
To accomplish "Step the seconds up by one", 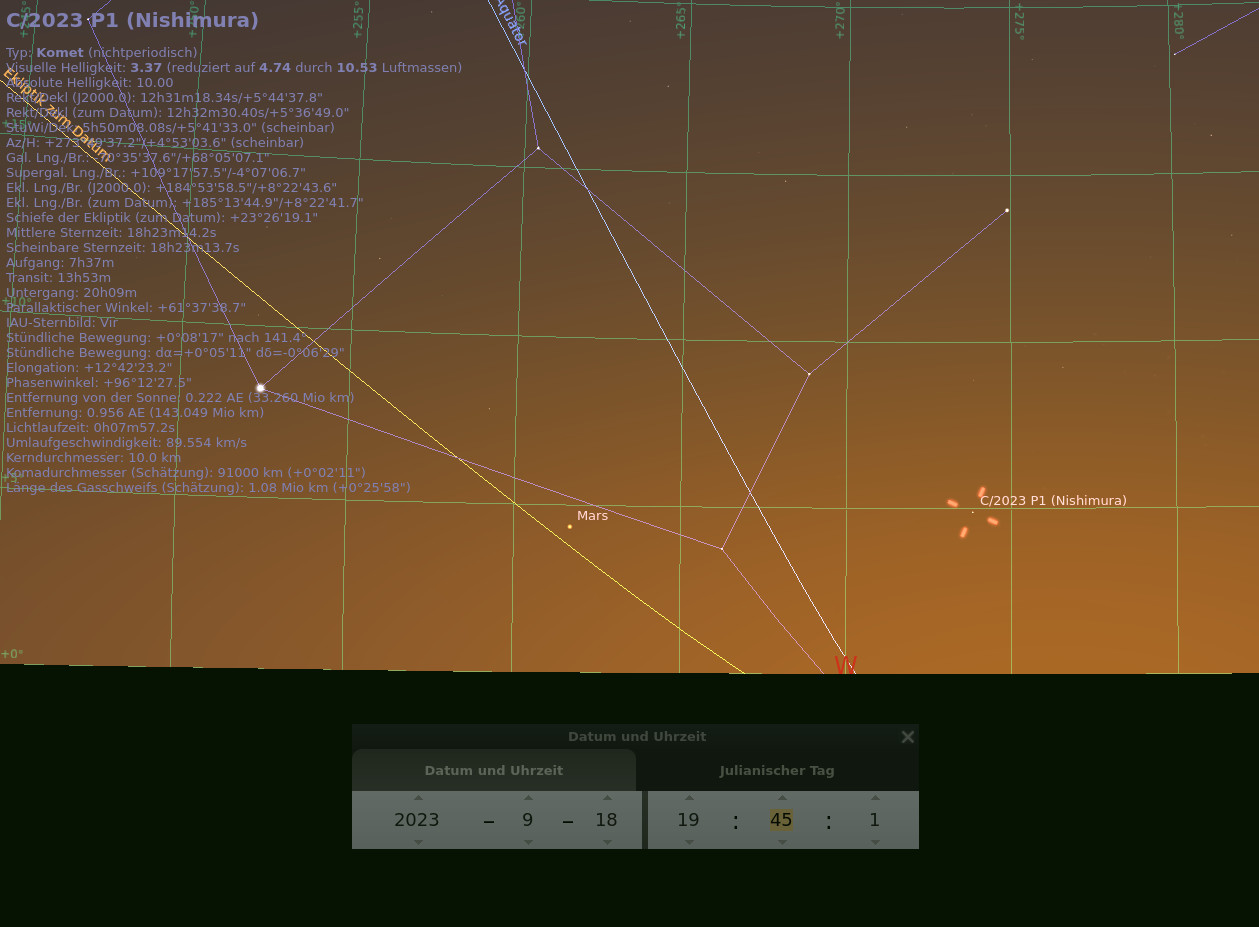I will click(x=875, y=798).
